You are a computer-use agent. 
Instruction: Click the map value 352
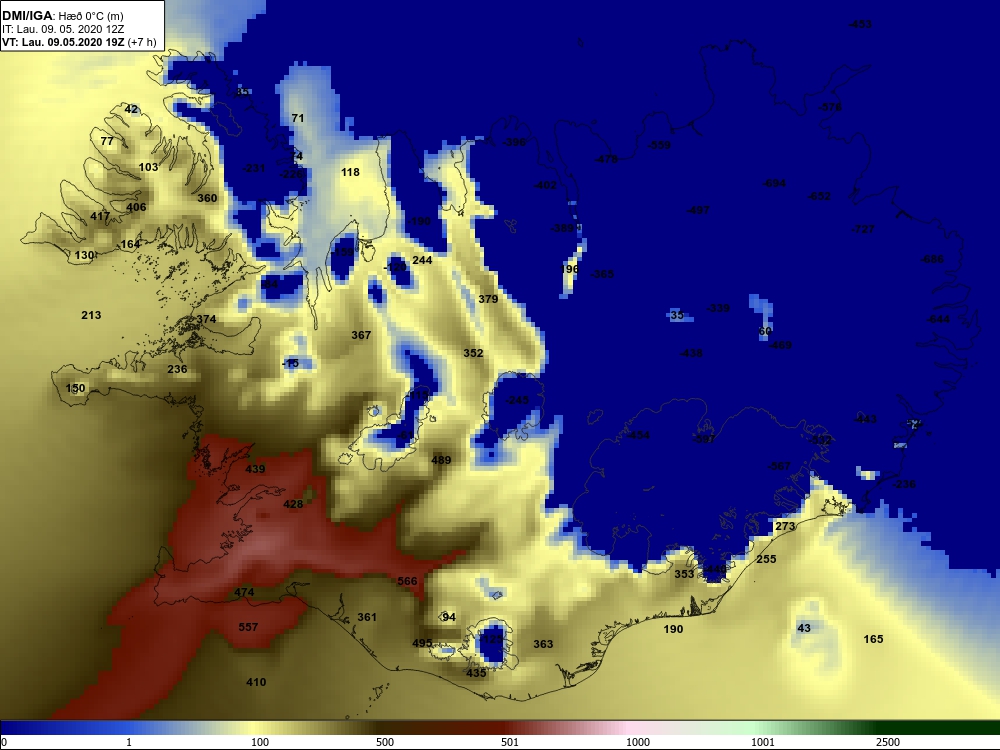(x=473, y=353)
